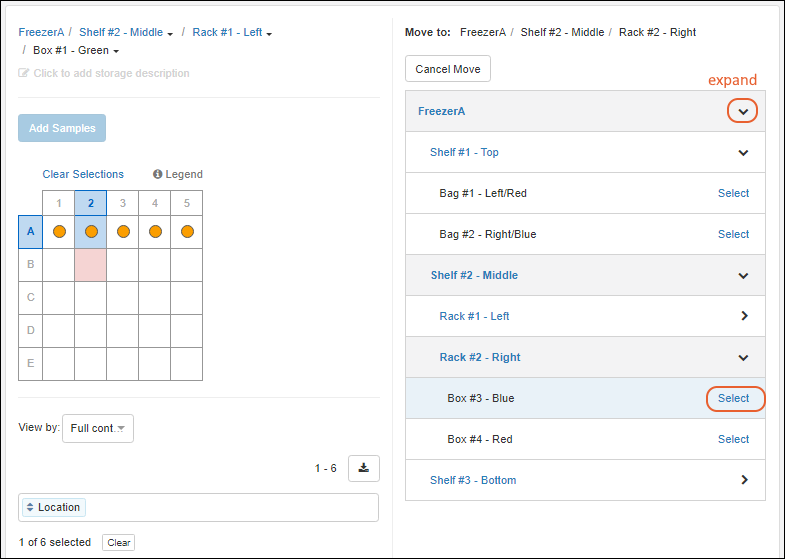Toggle column 2 header selection
The height and width of the screenshot is (559, 785).
(x=91, y=203)
